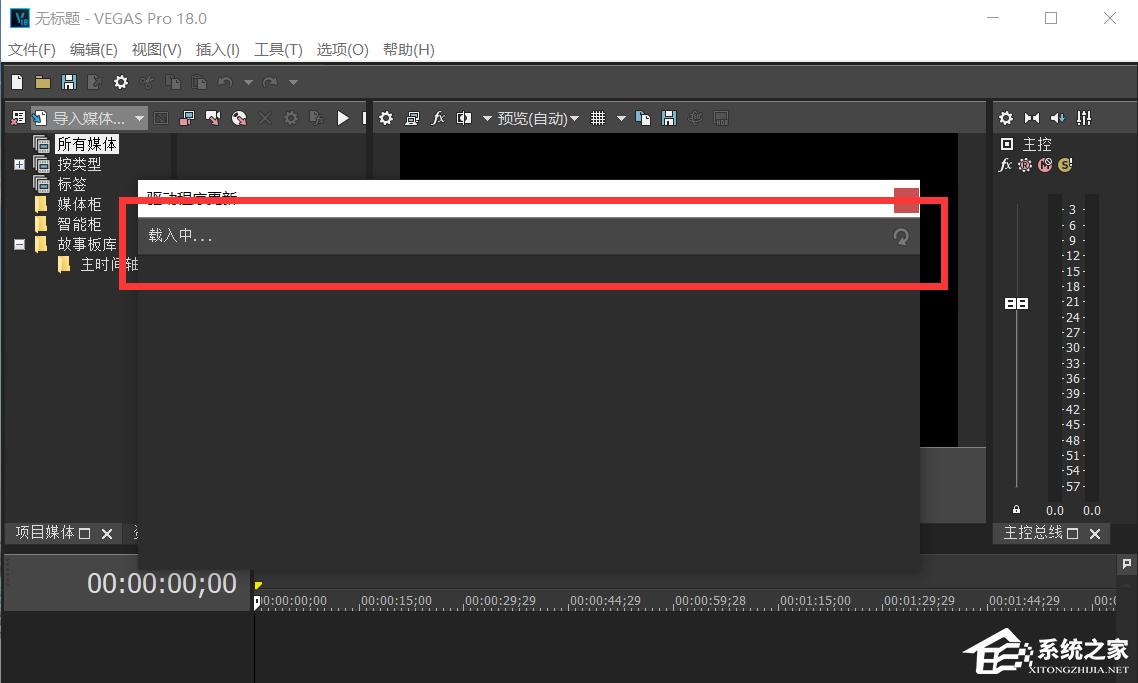The image size is (1138, 683).
Task: Open project properties gear in main toolbar
Action: [121, 82]
